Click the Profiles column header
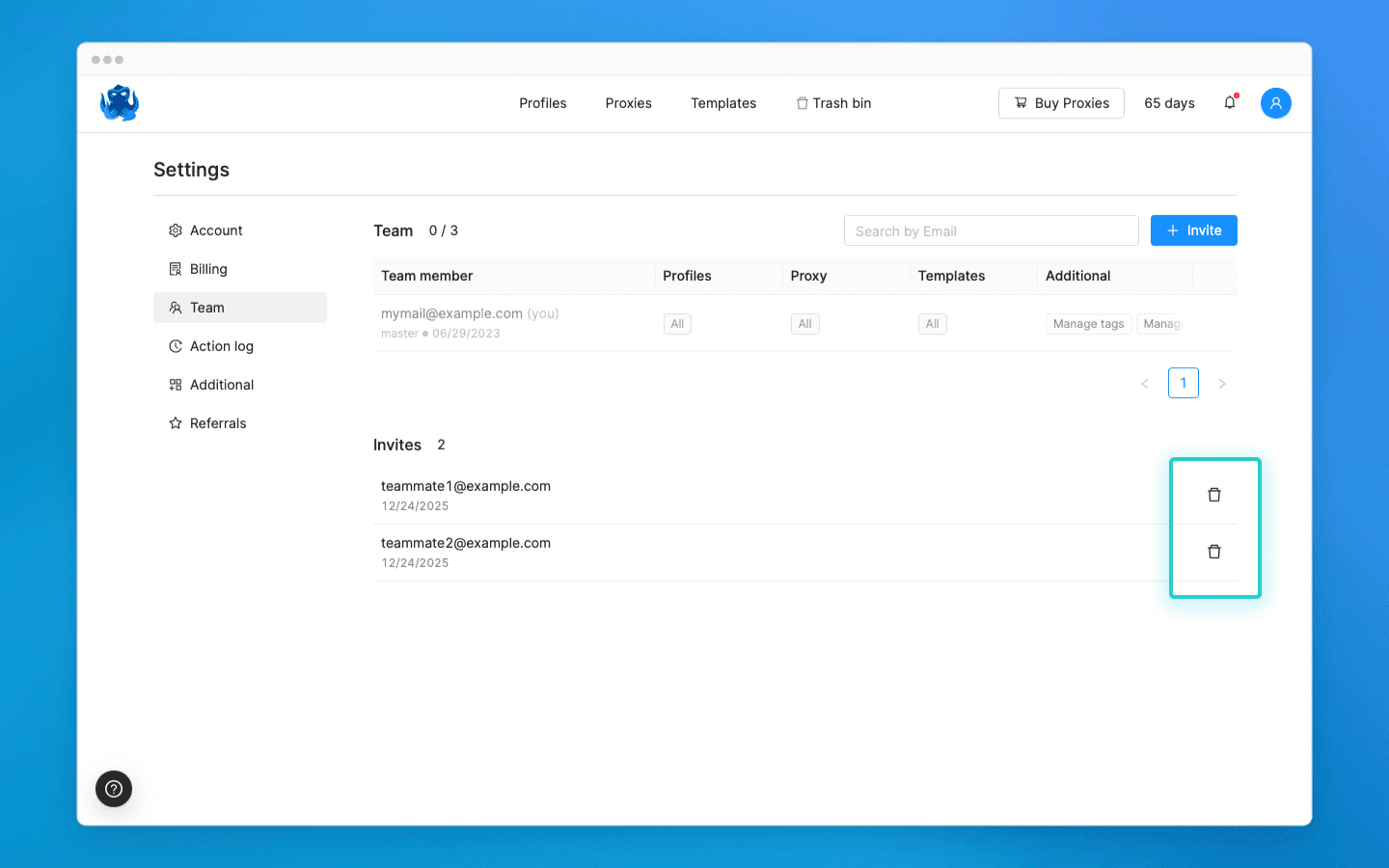Viewport: 1389px width, 868px height. click(687, 276)
